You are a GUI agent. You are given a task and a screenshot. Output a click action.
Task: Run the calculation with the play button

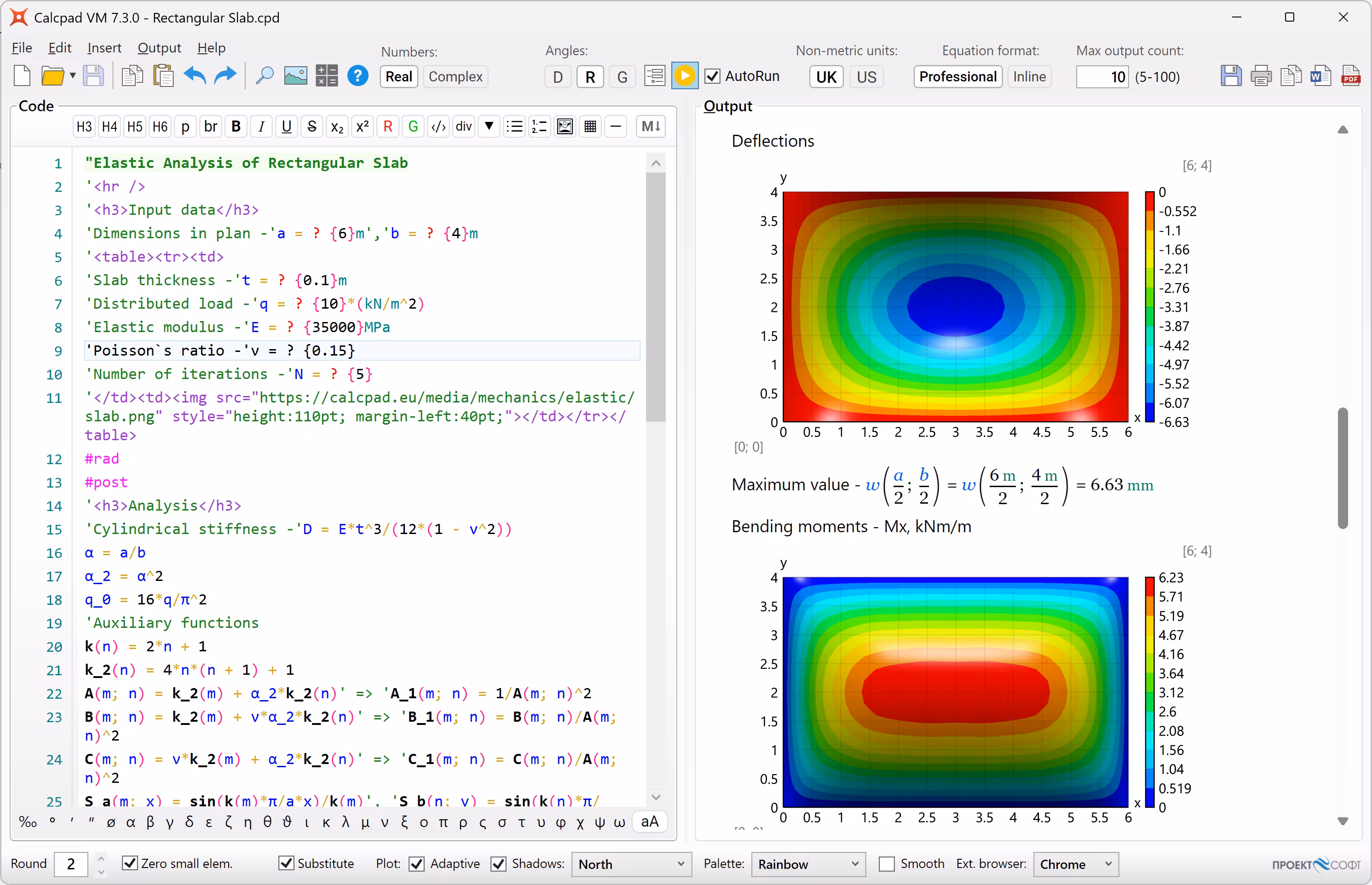(x=684, y=76)
